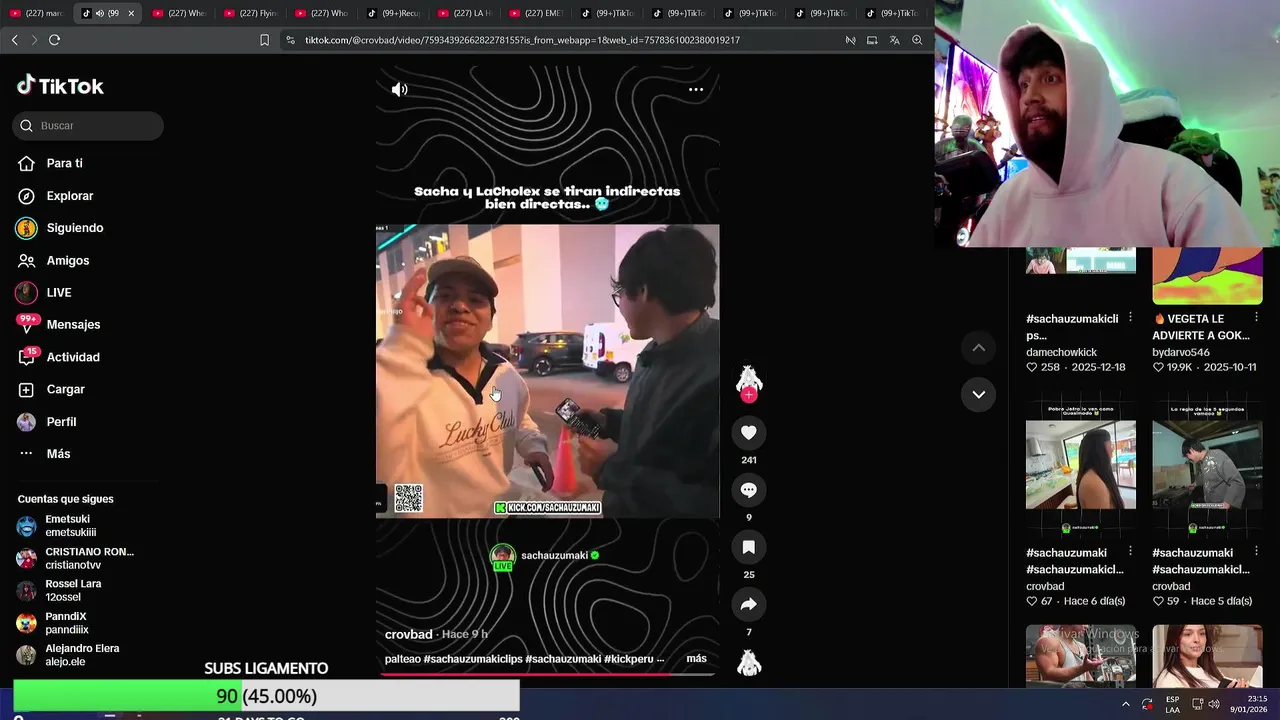Expand video description with más
This screenshot has height=720, width=1280.
point(696,659)
